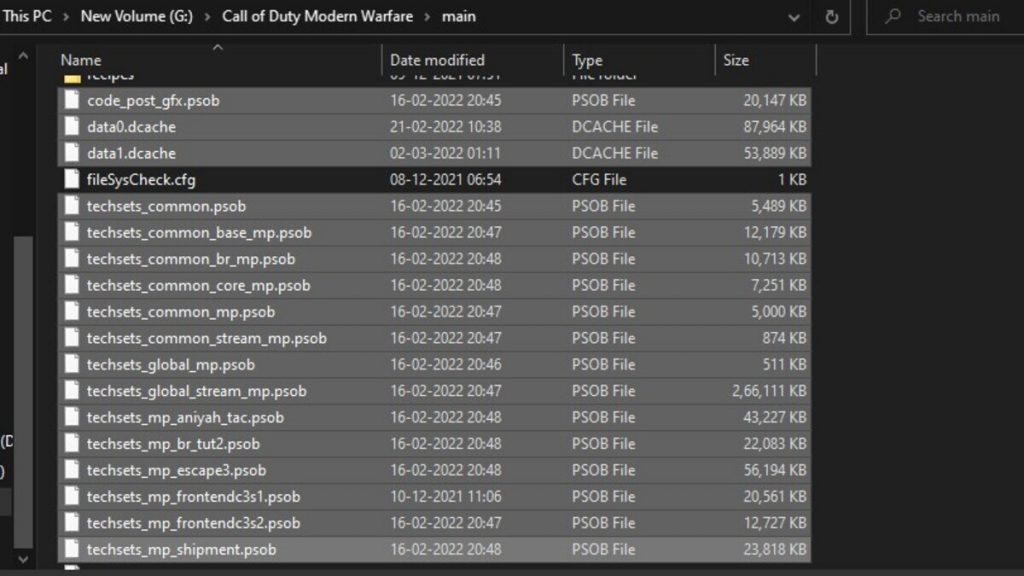
Task: Select file code_post_gfx.psob
Action: [153, 101]
